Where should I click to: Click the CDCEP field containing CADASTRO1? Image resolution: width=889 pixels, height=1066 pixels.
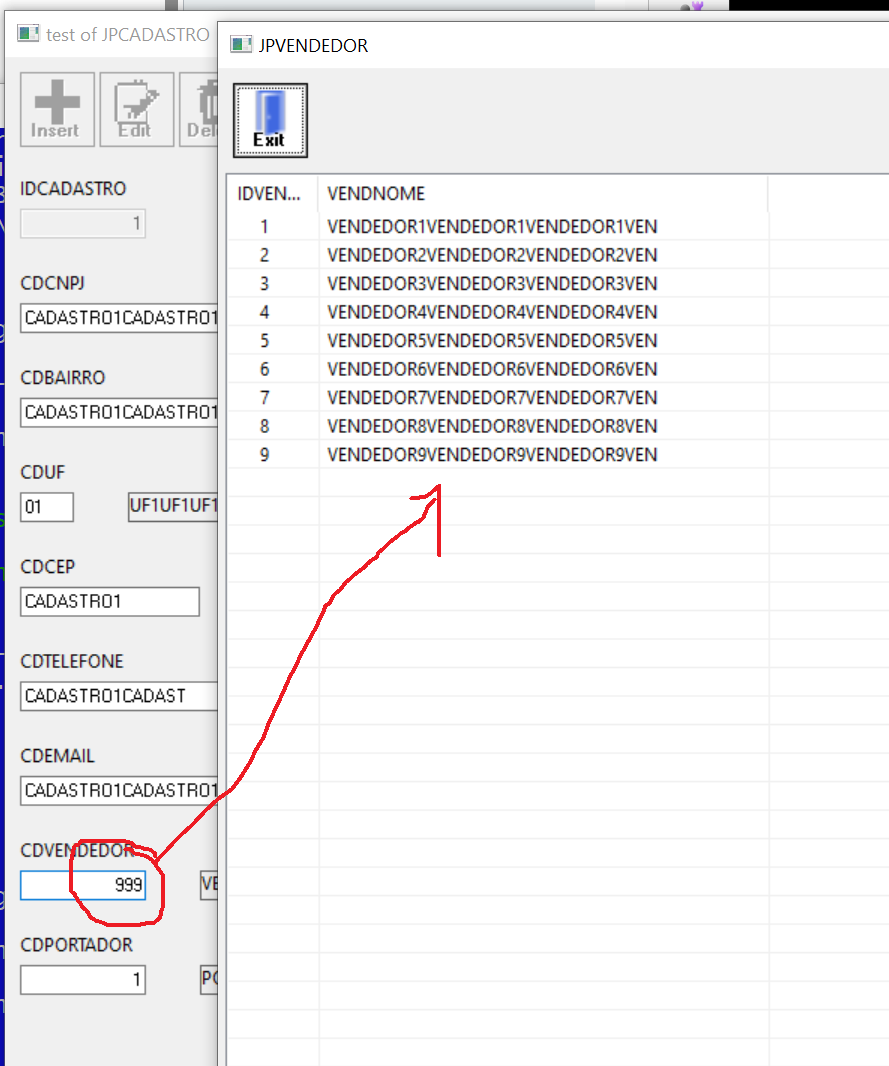[110, 602]
